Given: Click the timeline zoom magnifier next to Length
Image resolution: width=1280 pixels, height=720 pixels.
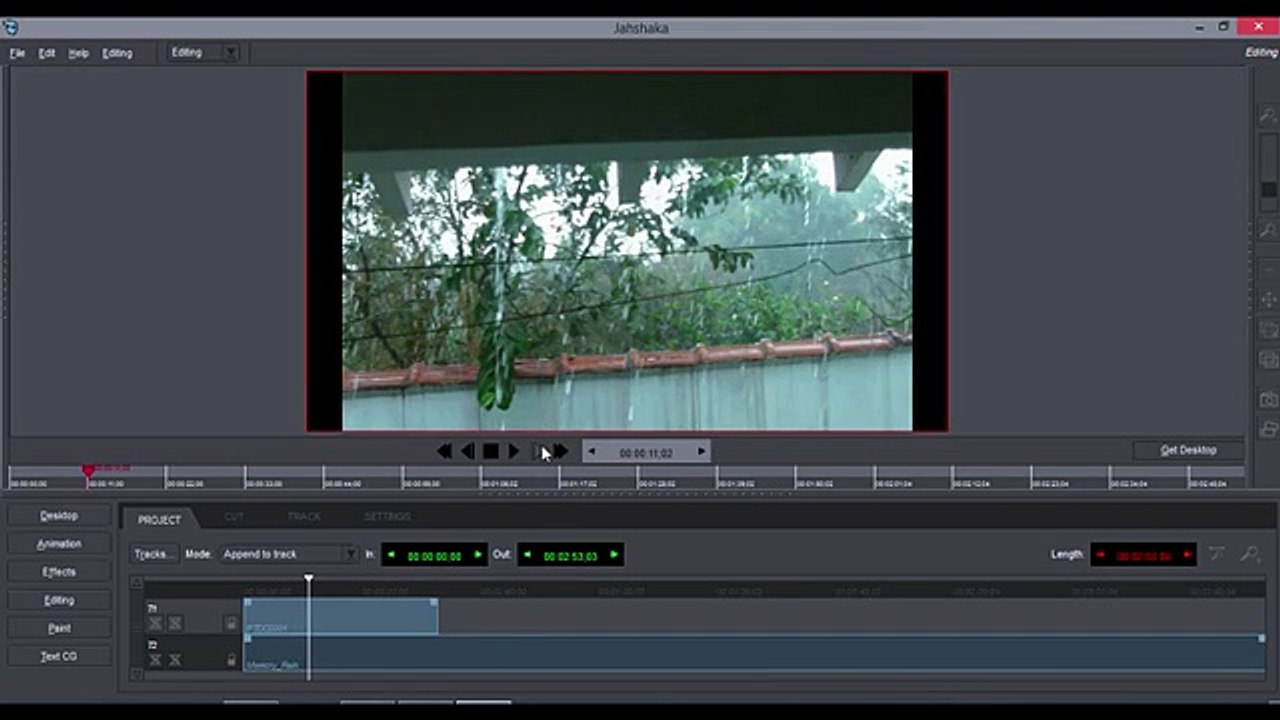Looking at the screenshot, I should pyautogui.click(x=1250, y=554).
